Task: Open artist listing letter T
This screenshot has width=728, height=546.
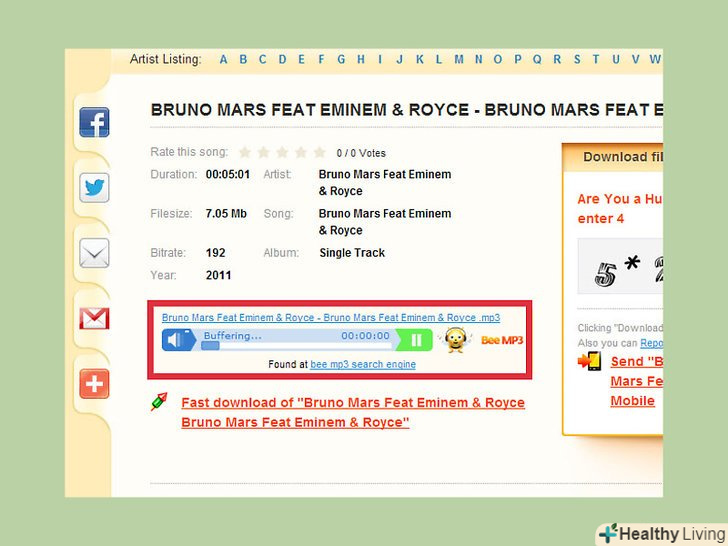Action: tap(596, 59)
